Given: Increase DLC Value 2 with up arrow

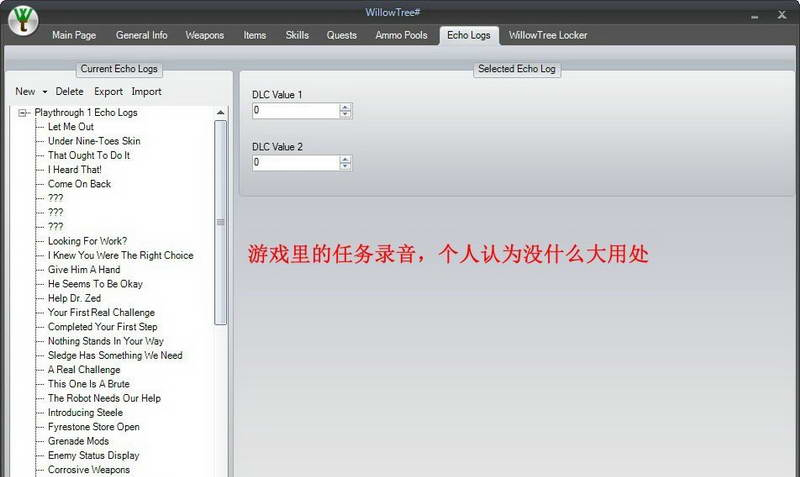Looking at the screenshot, I should point(345,159).
